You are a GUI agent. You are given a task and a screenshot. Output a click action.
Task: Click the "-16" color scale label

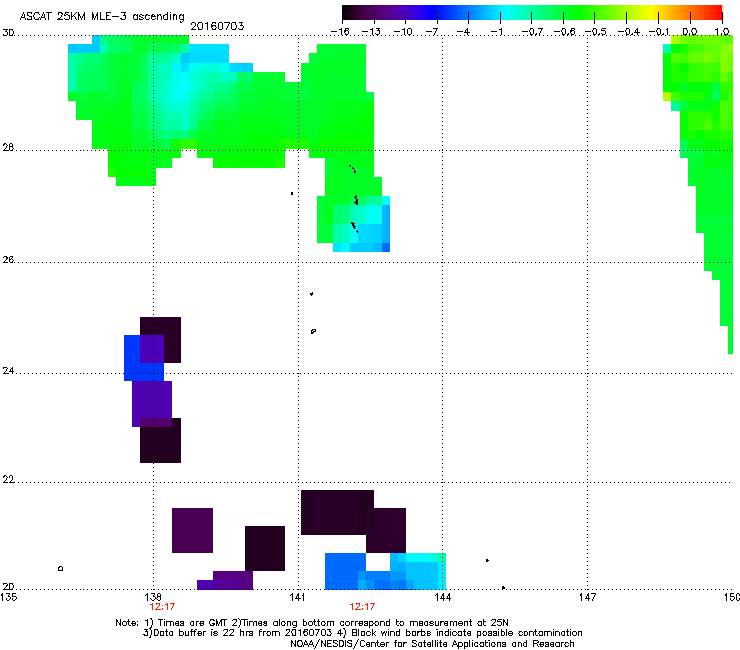(340, 32)
